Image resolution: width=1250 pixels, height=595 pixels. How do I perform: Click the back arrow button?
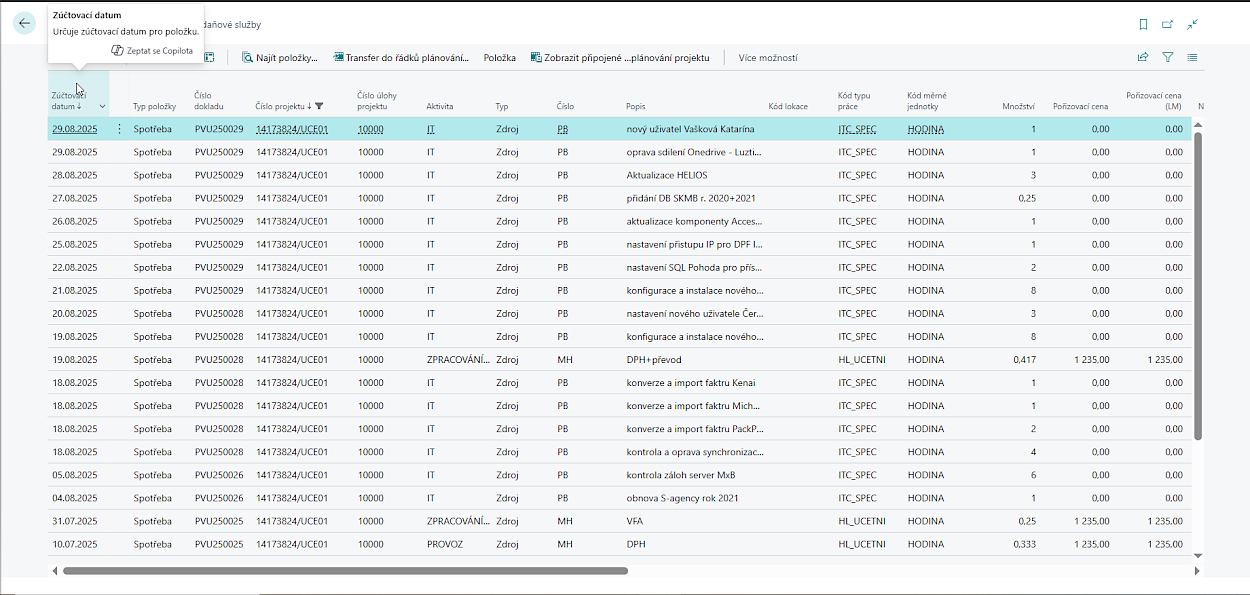[x=25, y=24]
